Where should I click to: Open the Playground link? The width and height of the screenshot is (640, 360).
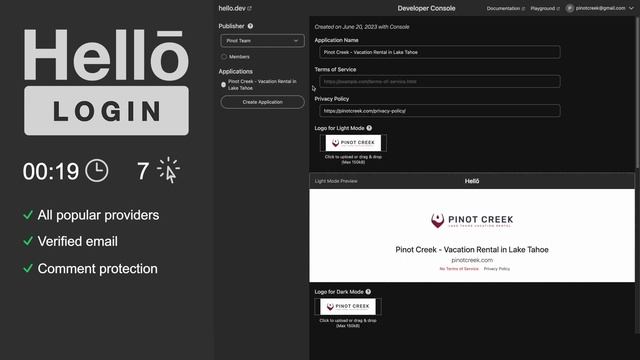click(545, 8)
